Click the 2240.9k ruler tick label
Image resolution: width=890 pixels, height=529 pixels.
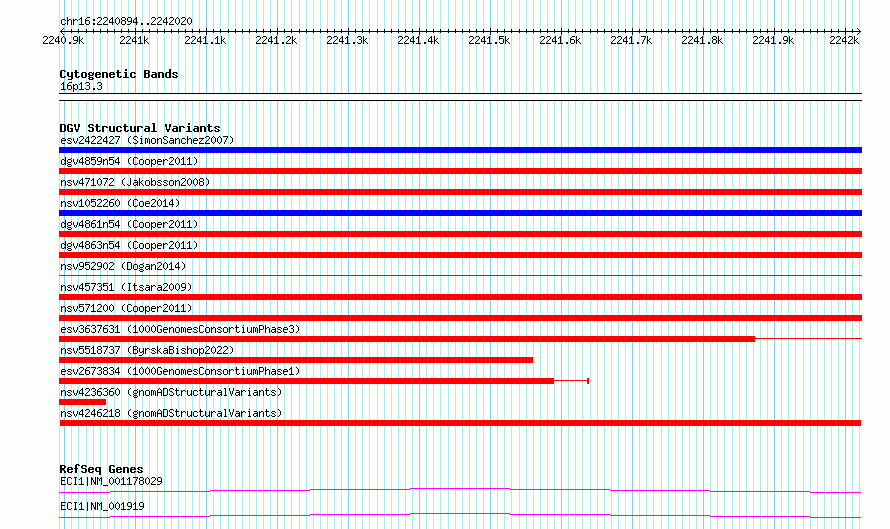(63, 40)
